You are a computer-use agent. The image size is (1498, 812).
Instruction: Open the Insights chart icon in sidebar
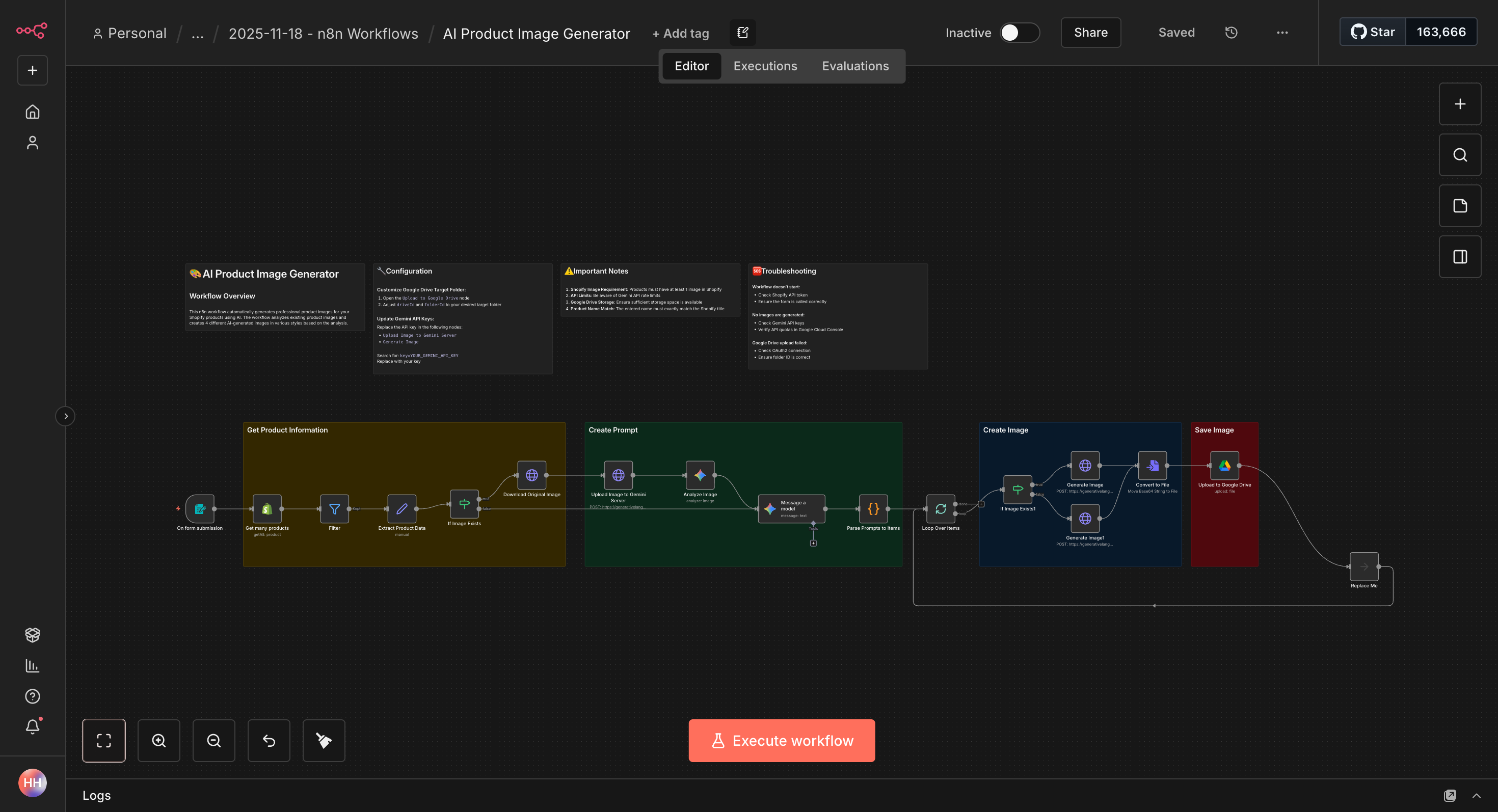[x=33, y=665]
